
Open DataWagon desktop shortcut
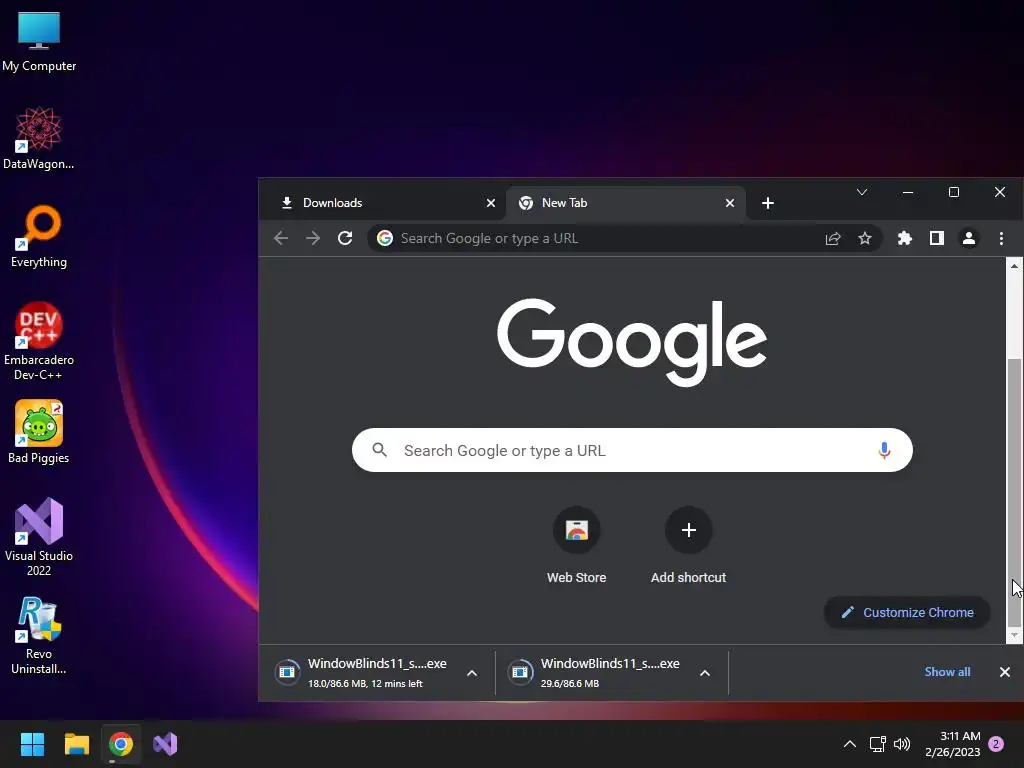click(39, 138)
